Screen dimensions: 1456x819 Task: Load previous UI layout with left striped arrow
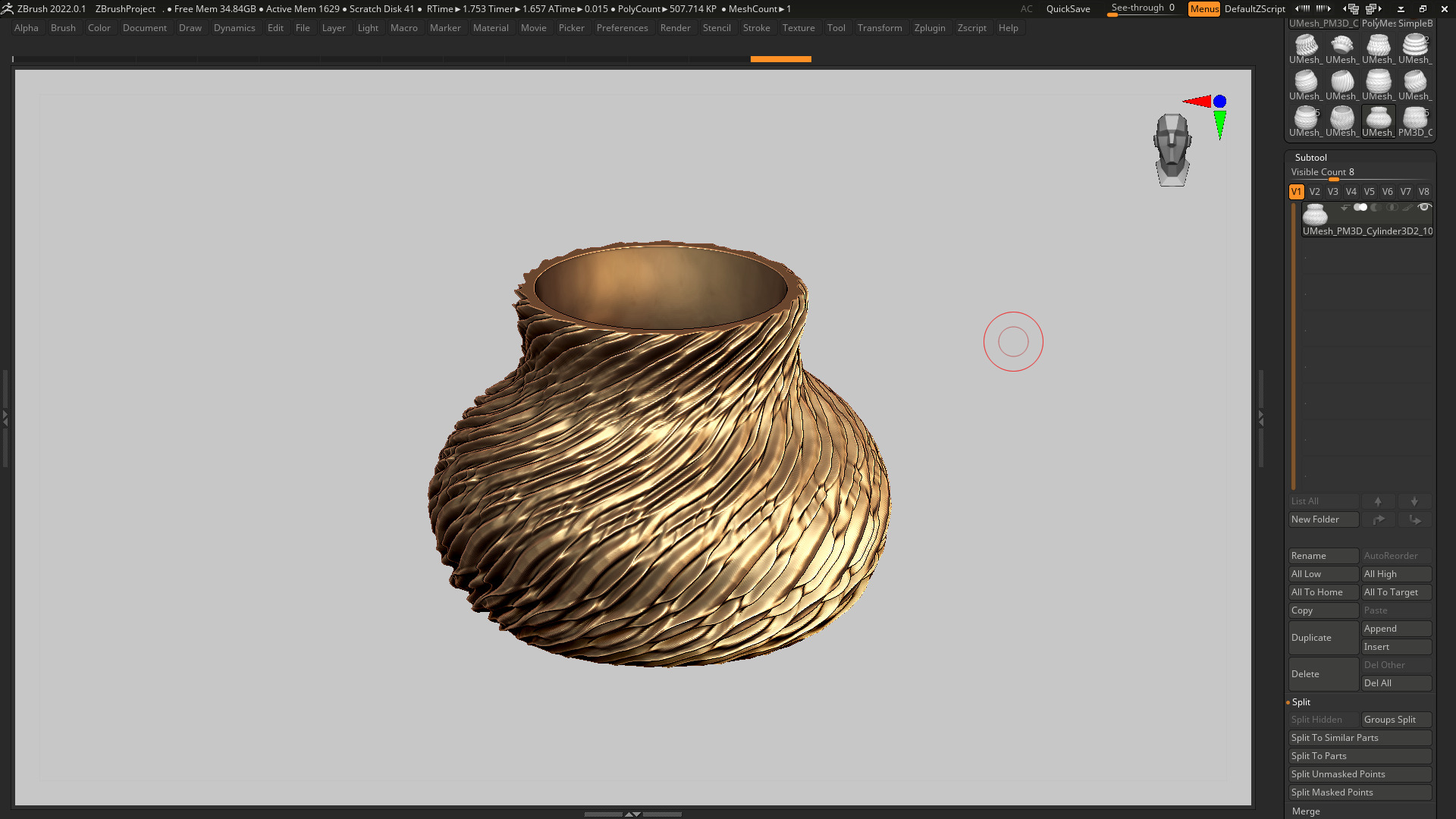[x=1303, y=8]
